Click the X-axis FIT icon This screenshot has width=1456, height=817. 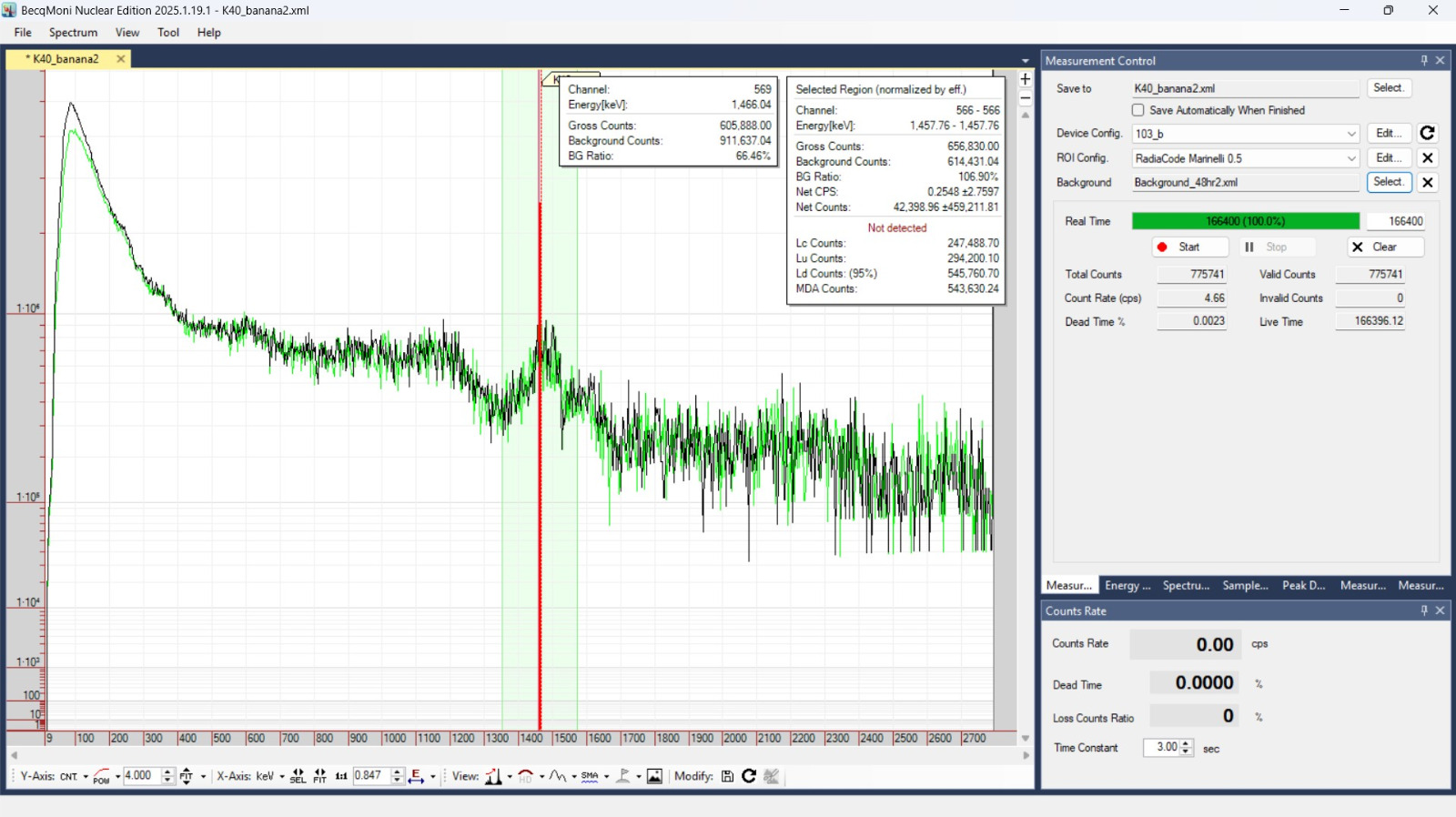tap(319, 776)
